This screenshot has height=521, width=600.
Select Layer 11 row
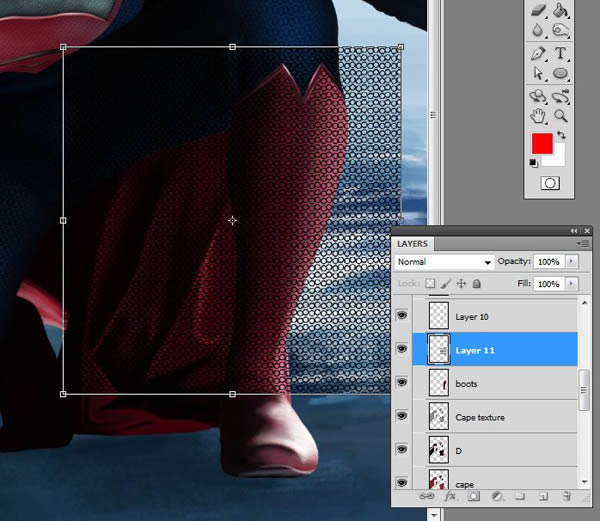[494, 349]
